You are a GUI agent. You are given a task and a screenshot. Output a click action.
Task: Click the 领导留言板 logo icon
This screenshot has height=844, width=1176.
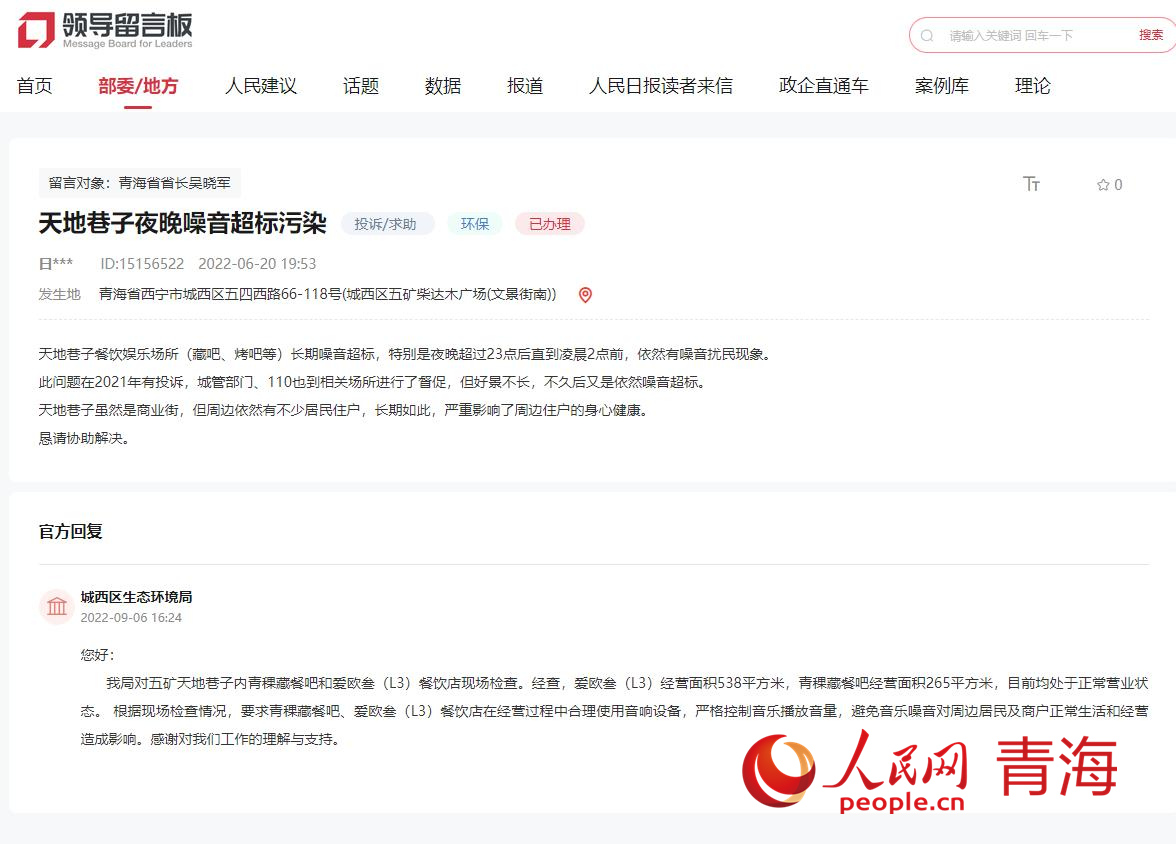tap(36, 30)
